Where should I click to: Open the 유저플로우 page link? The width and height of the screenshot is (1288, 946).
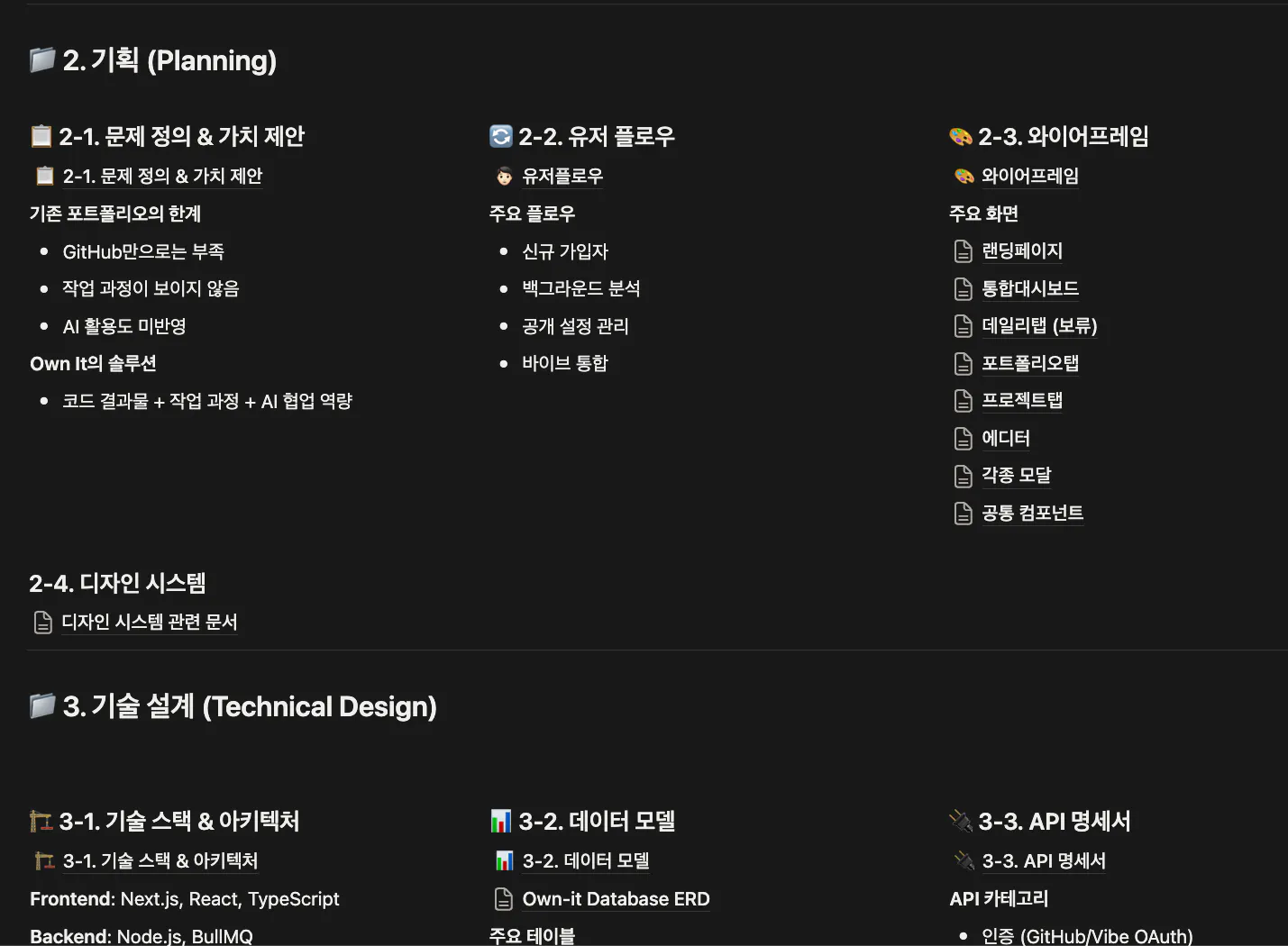point(562,177)
